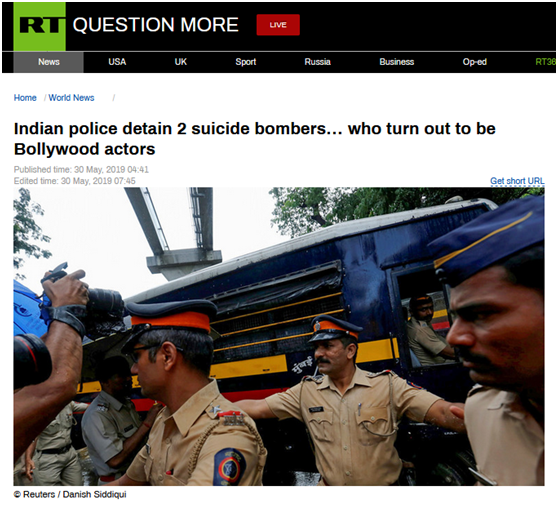Click the Get short URL link
The width and height of the screenshot is (558, 506).
coord(517,181)
